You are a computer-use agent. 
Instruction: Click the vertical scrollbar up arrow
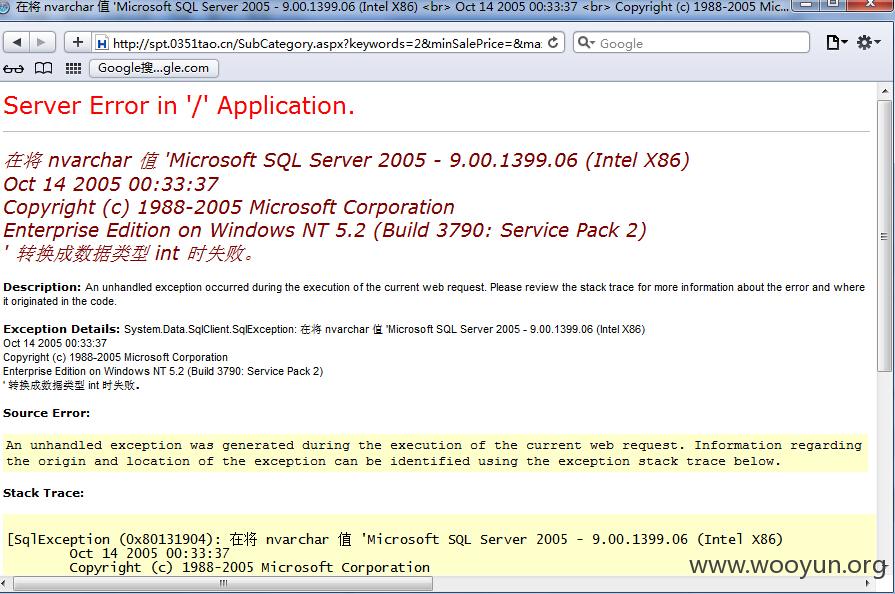(885, 91)
